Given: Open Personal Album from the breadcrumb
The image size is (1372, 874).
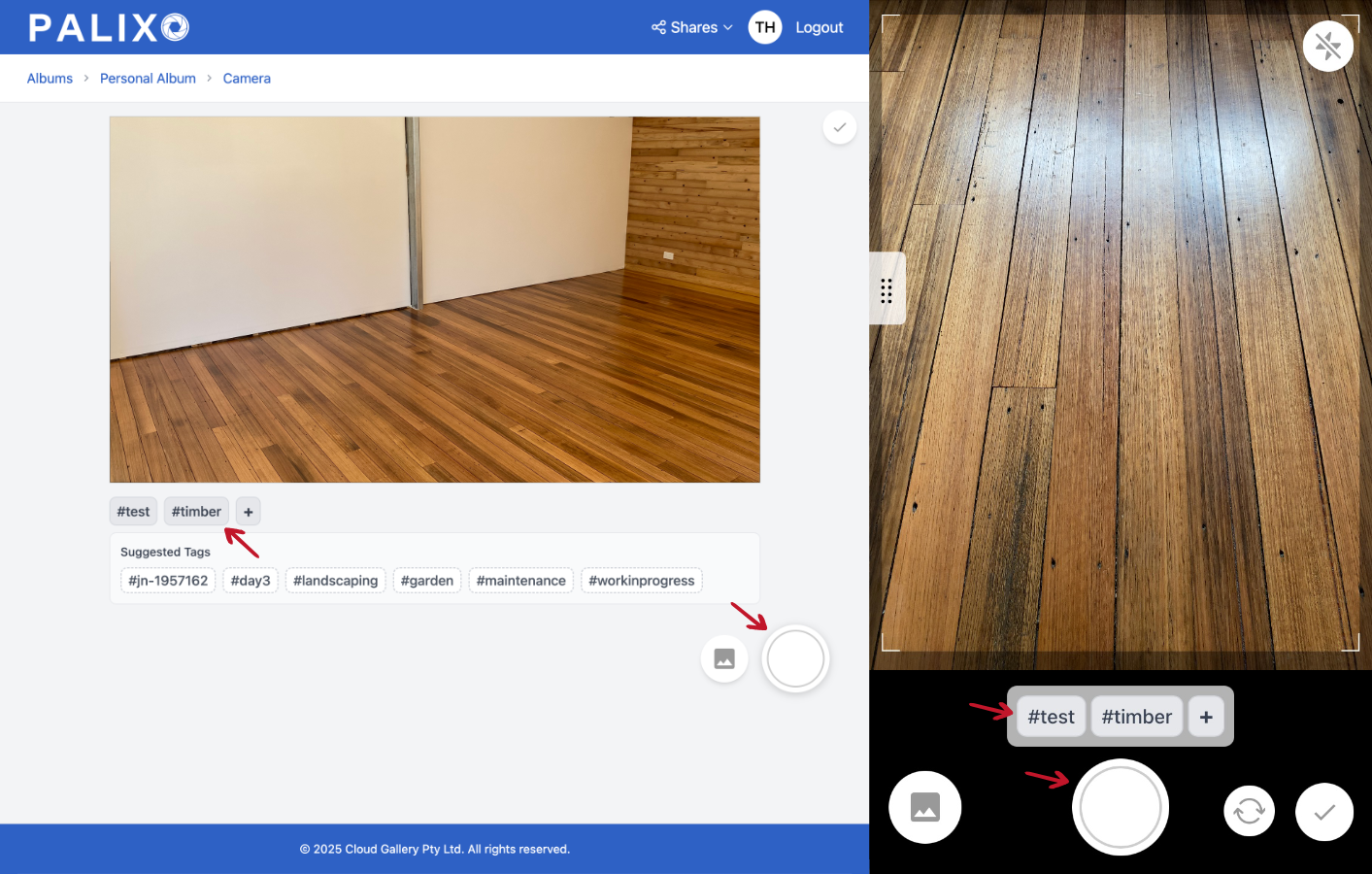Looking at the screenshot, I should [x=148, y=78].
